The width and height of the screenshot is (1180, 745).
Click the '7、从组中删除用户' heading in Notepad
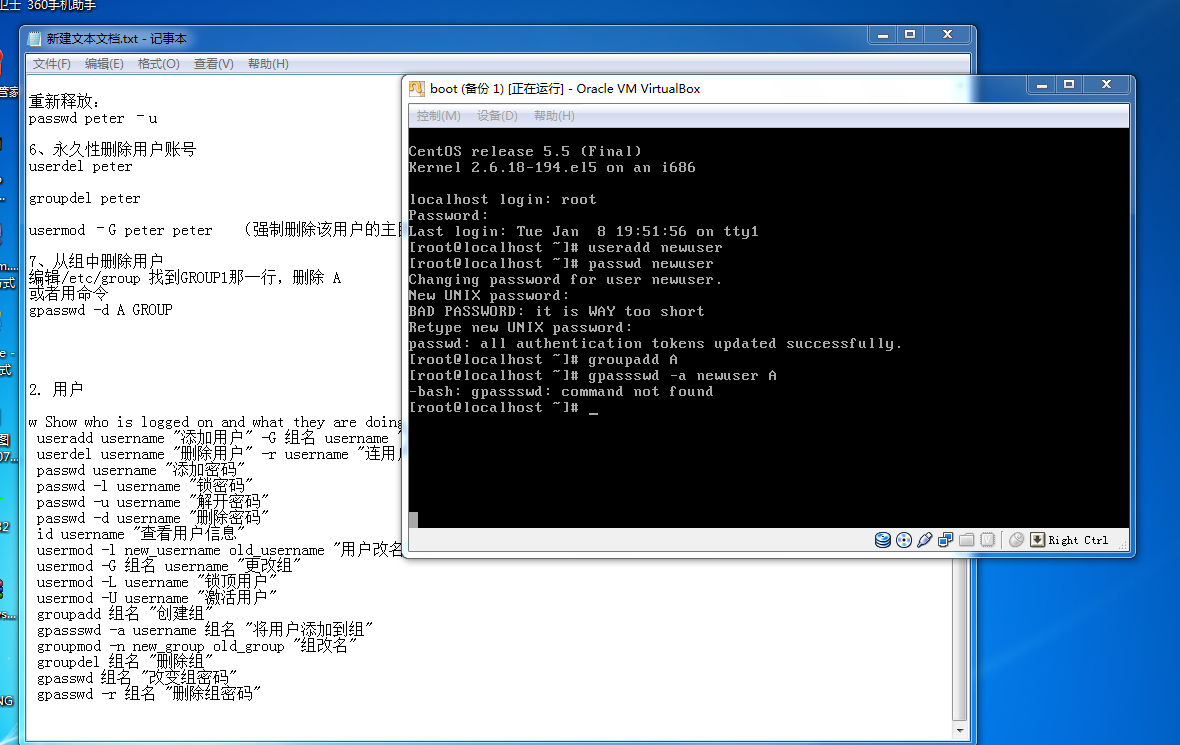pyautogui.click(x=96, y=261)
